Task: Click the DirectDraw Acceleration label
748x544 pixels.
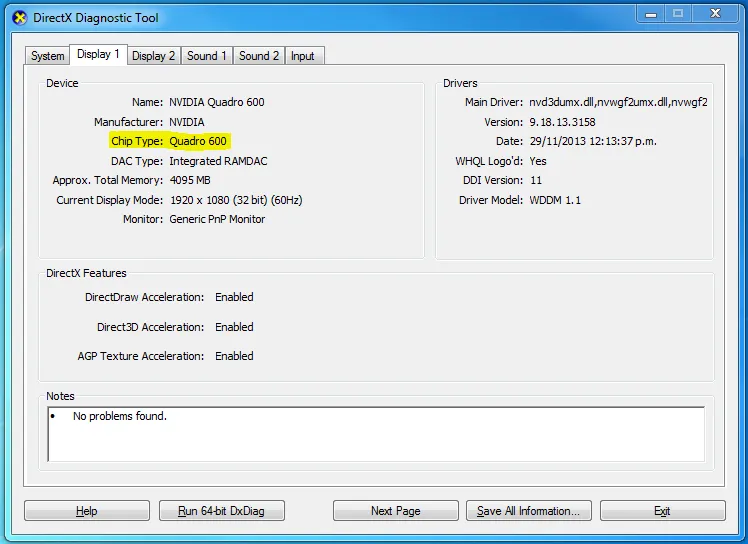Action: [x=145, y=297]
